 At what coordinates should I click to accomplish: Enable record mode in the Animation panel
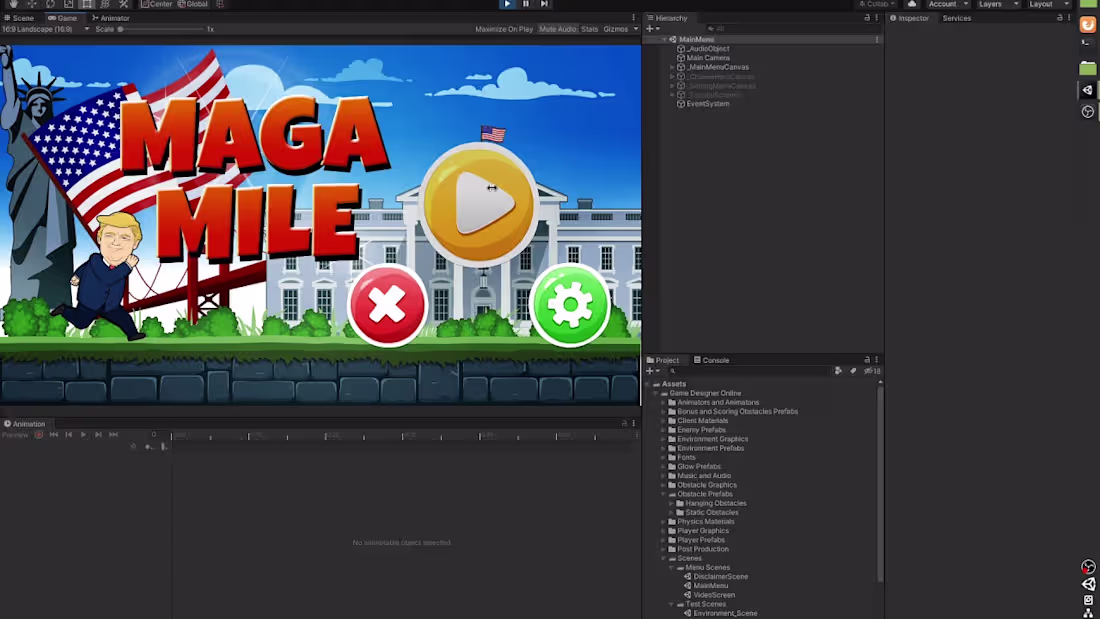[x=38, y=434]
